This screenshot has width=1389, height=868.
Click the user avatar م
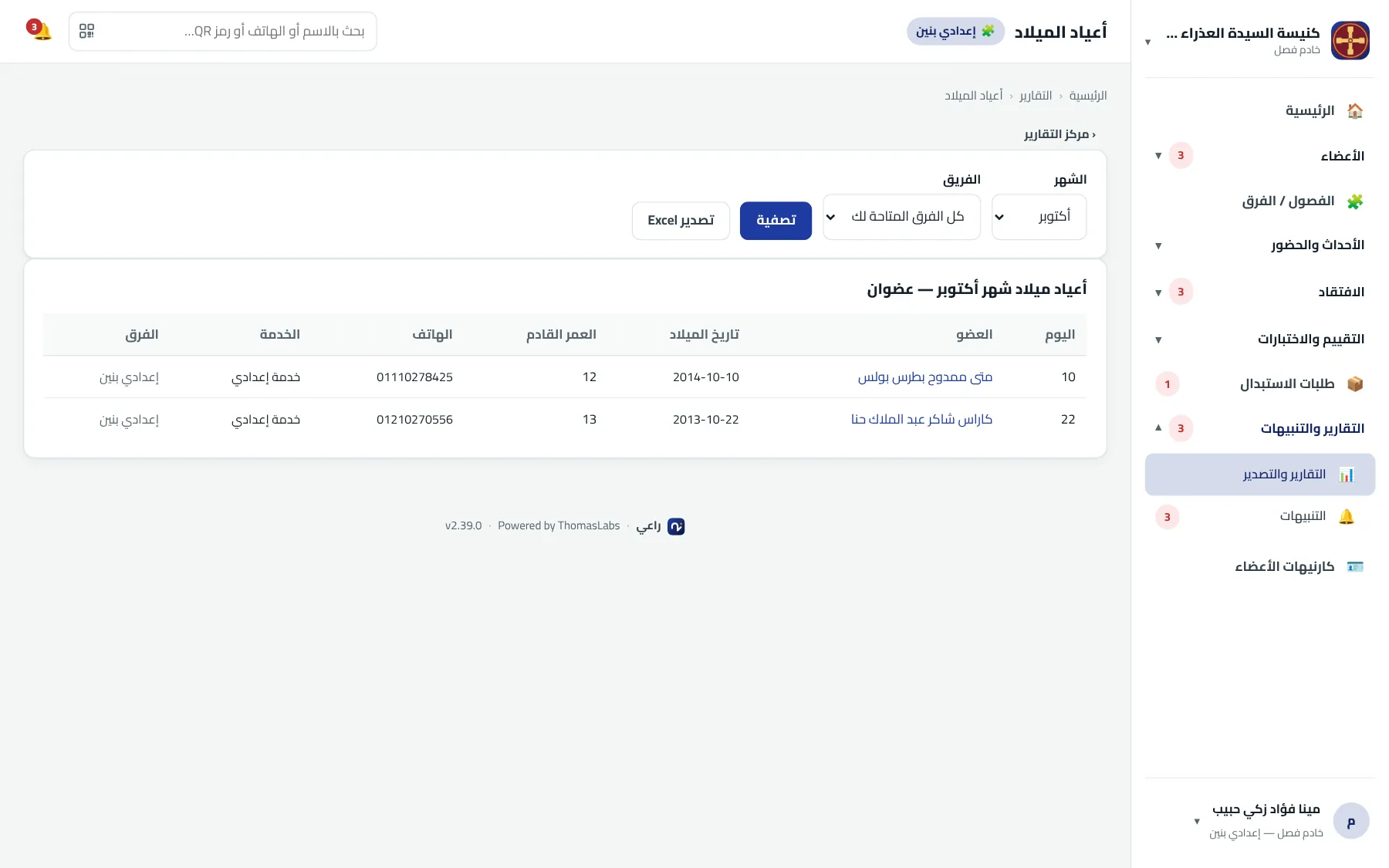pyautogui.click(x=1350, y=821)
